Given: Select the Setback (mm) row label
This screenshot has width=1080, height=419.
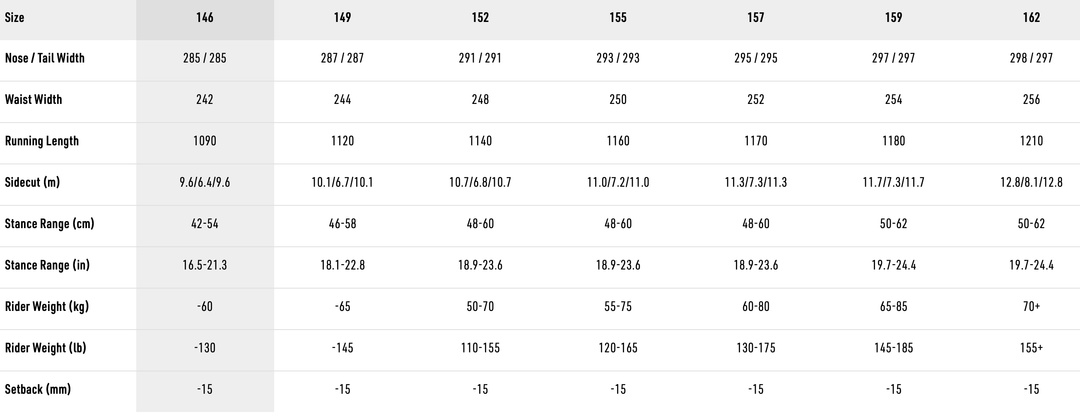Looking at the screenshot, I should [x=38, y=389].
